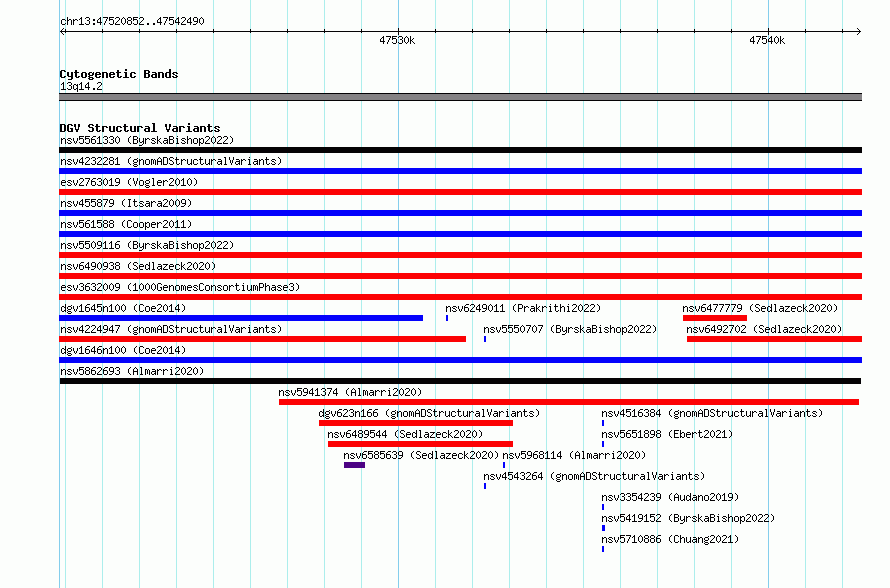890x588 pixels.
Task: Select nsv455879 (Itsara2009) label
Action: click(x=126, y=203)
